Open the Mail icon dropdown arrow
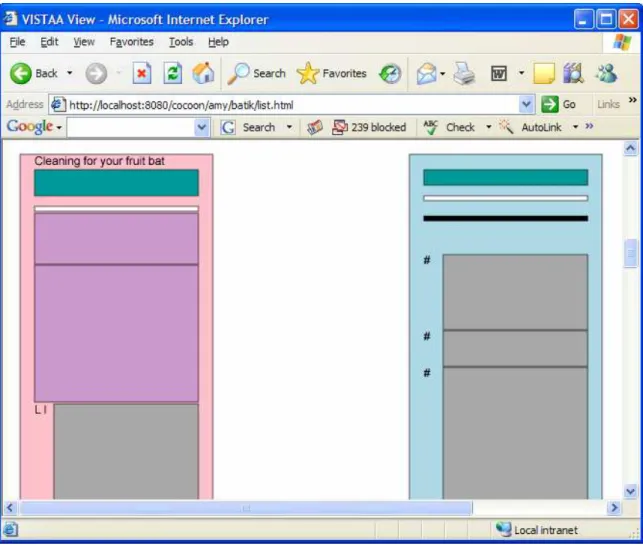Image resolution: width=643 pixels, height=546 pixels. click(442, 74)
